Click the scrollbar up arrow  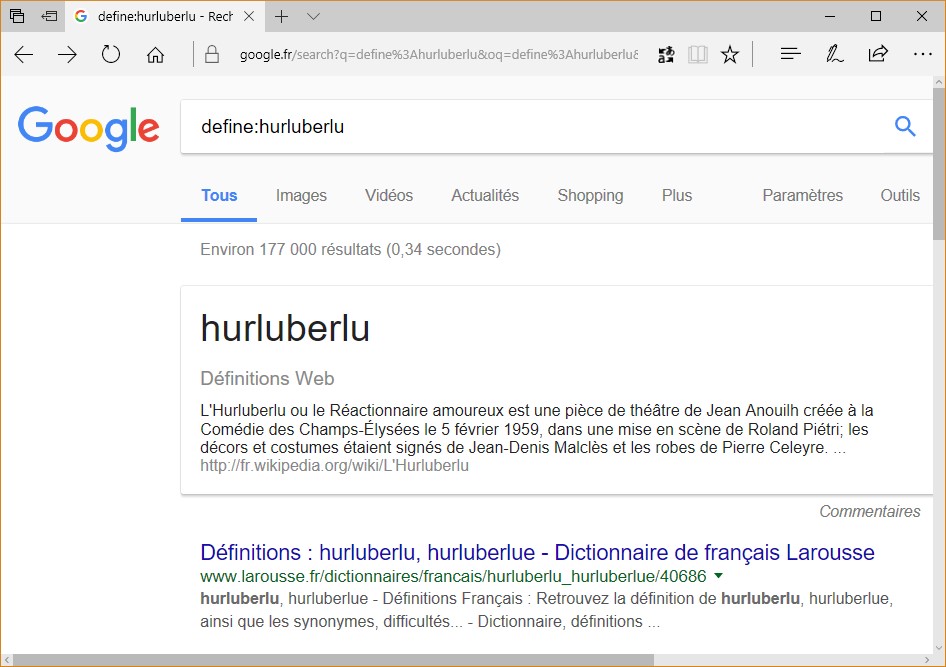click(939, 82)
